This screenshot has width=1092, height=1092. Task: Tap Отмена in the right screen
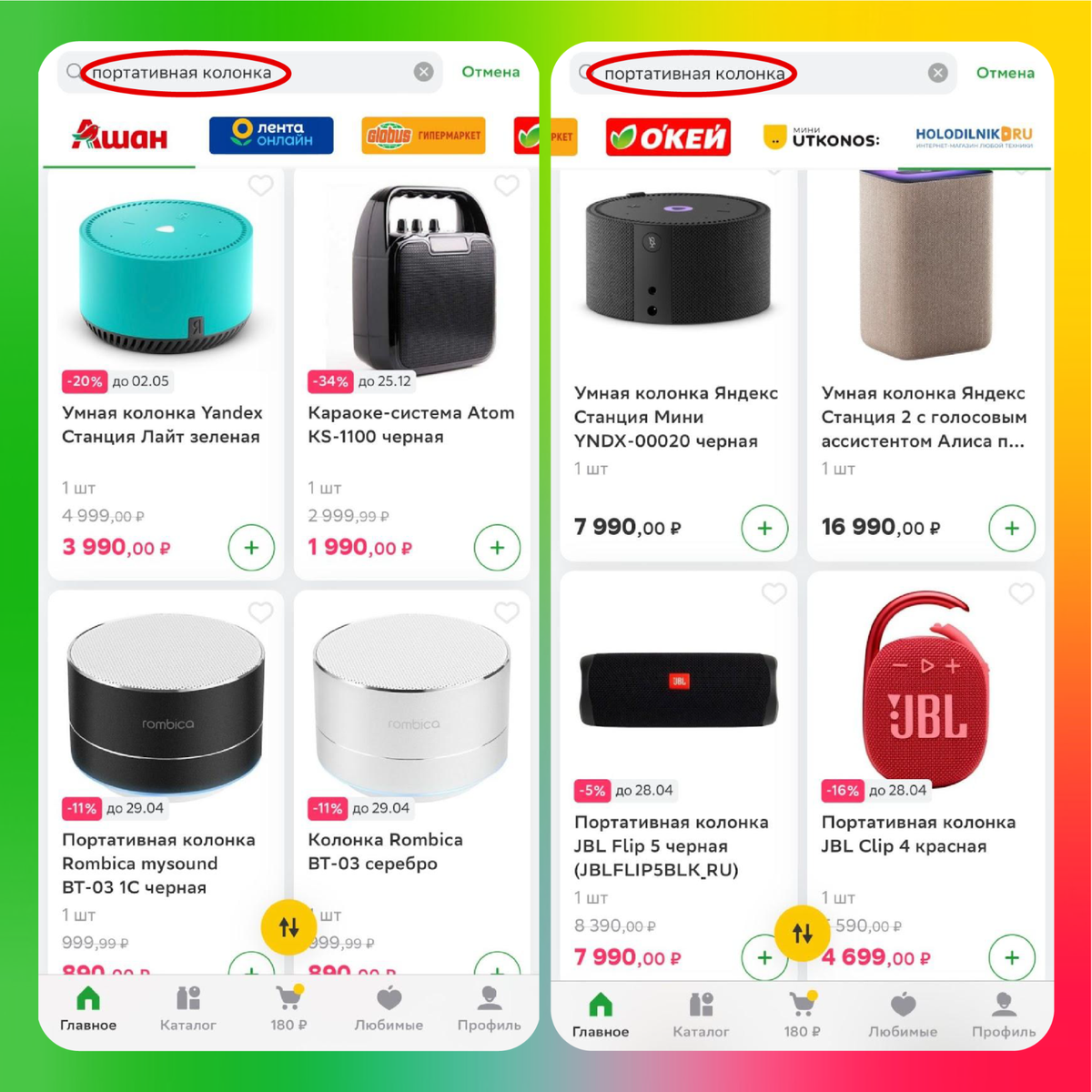click(1006, 73)
